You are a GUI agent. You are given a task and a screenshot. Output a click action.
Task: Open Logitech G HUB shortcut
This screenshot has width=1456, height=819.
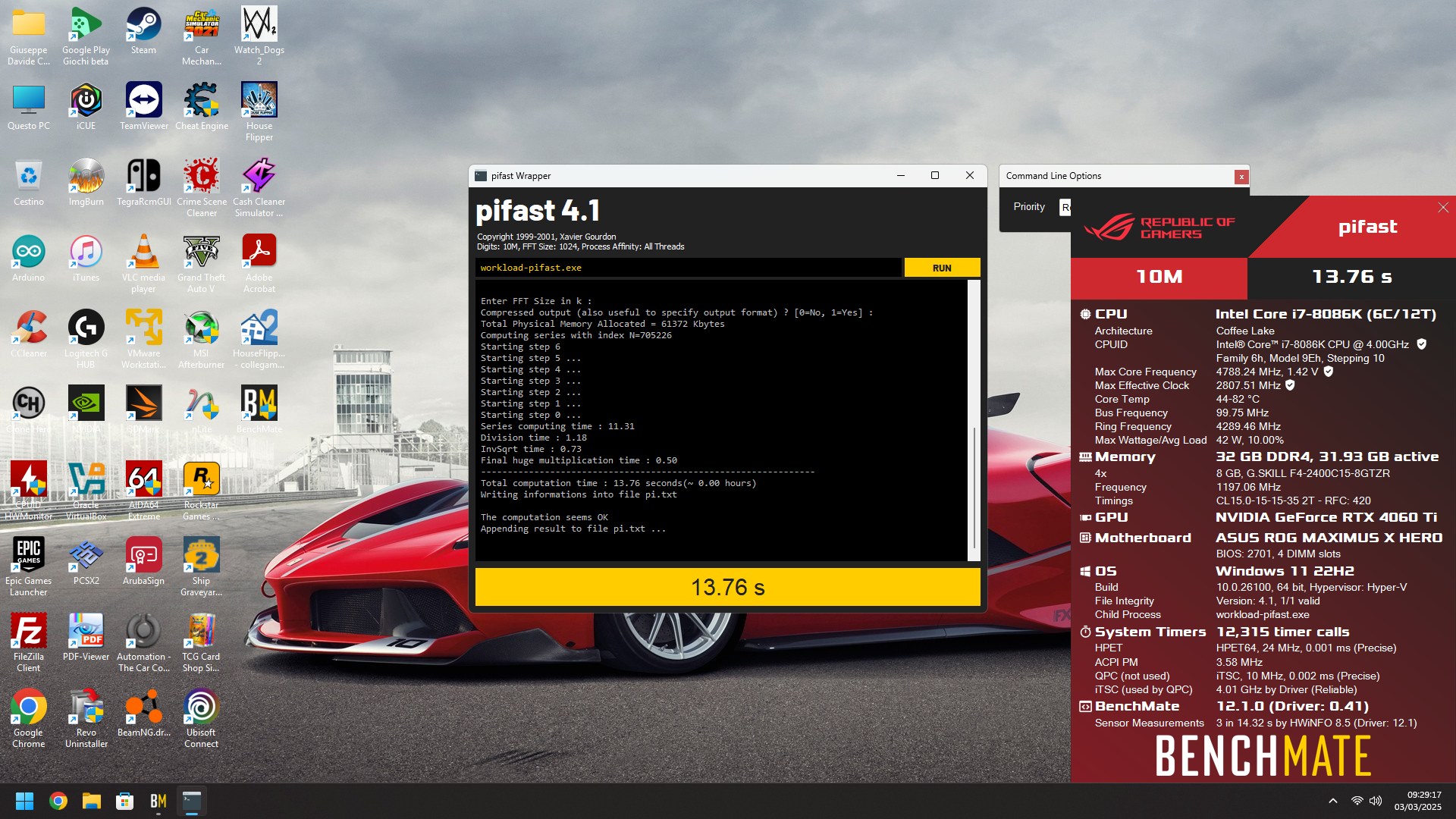pyautogui.click(x=86, y=340)
